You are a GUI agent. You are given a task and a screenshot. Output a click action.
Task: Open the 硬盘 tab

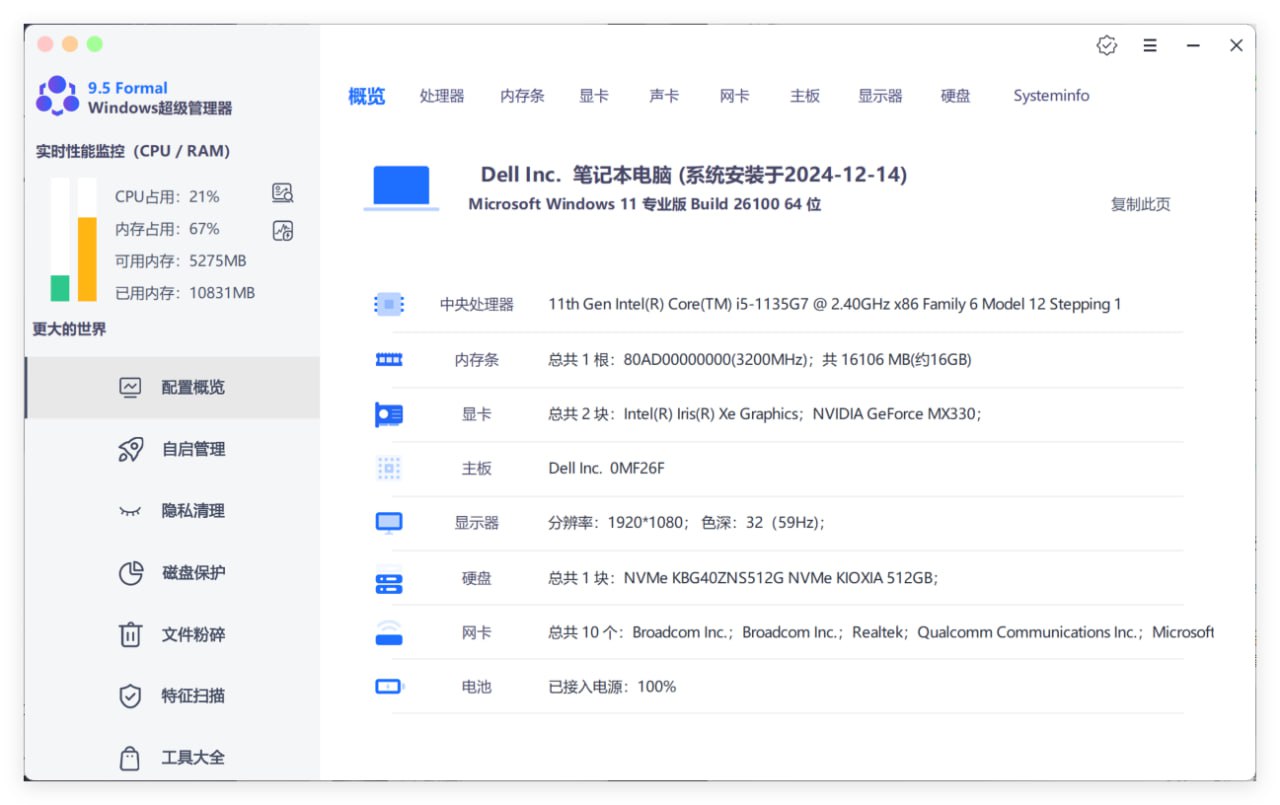pos(956,96)
